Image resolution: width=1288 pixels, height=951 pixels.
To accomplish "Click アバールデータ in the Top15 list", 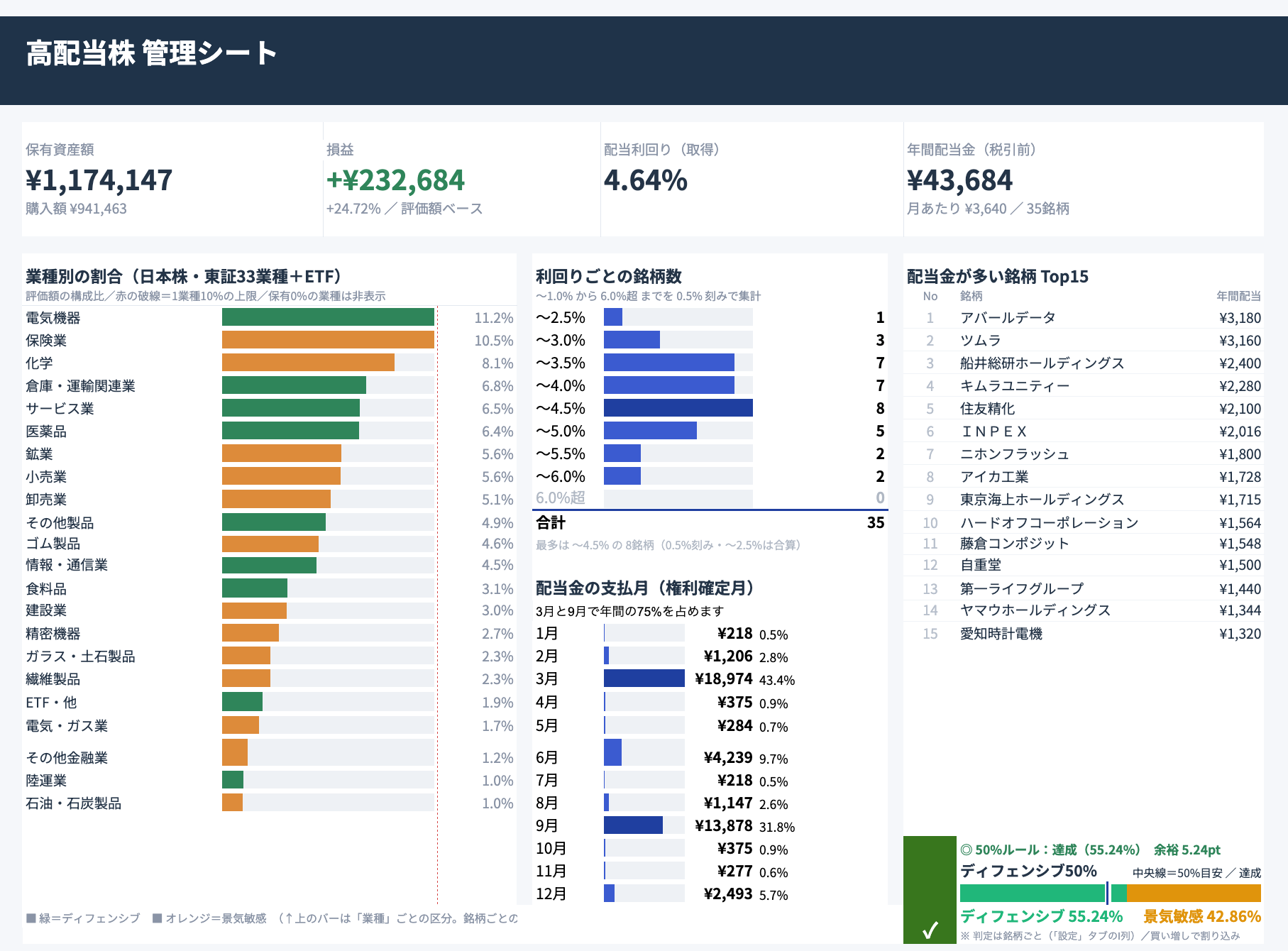I will click(x=1008, y=318).
